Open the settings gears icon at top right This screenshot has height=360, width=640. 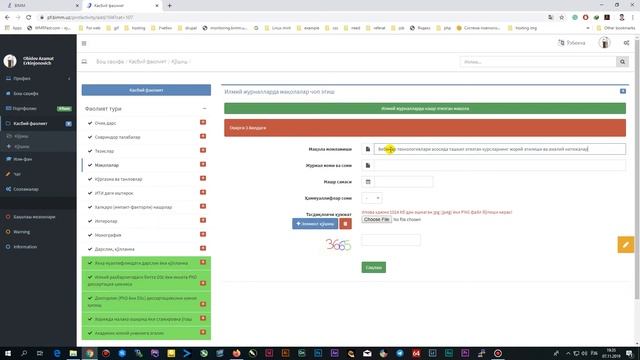626,43
